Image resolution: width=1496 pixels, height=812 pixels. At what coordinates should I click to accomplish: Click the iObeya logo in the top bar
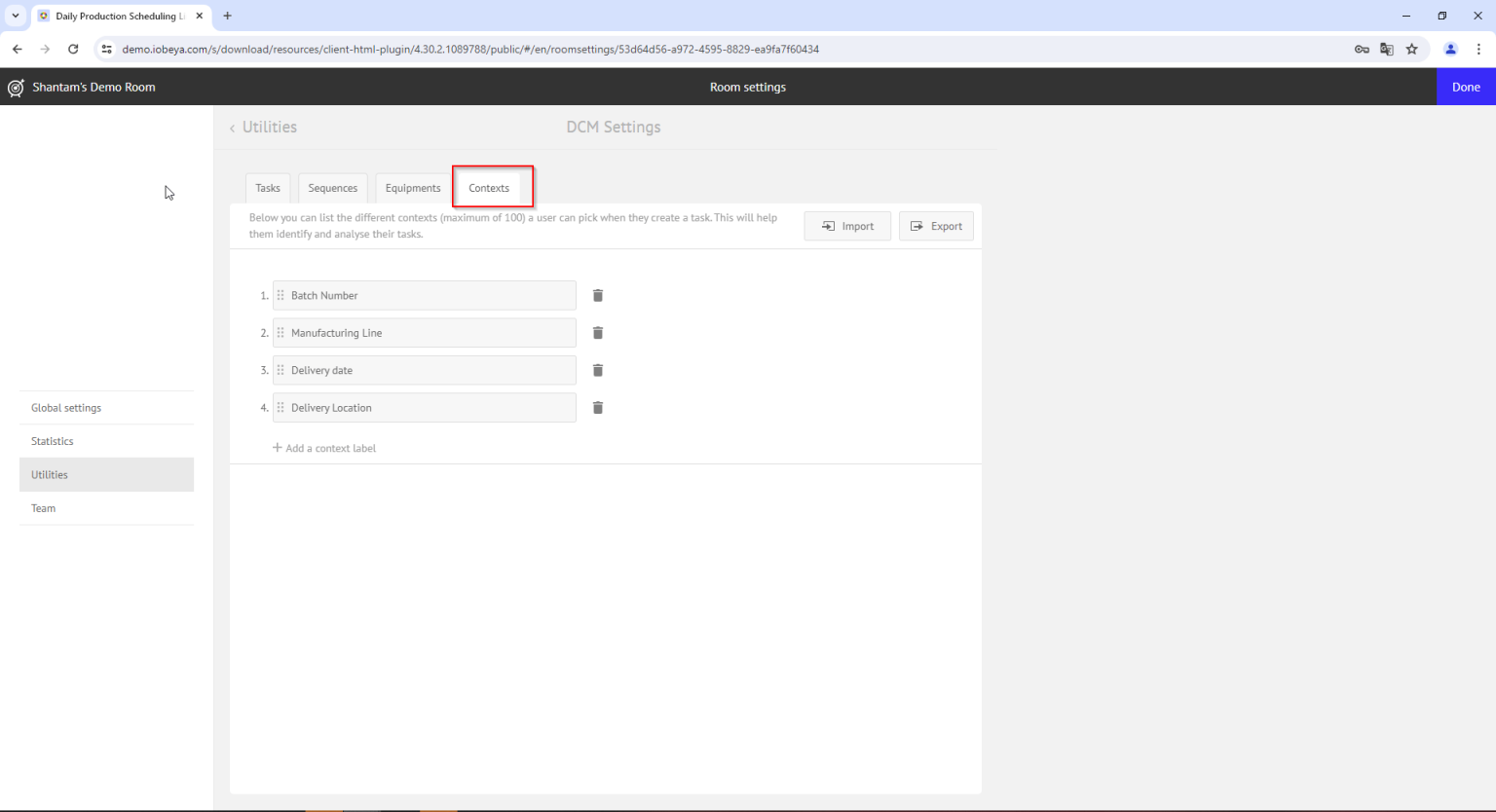click(16, 87)
